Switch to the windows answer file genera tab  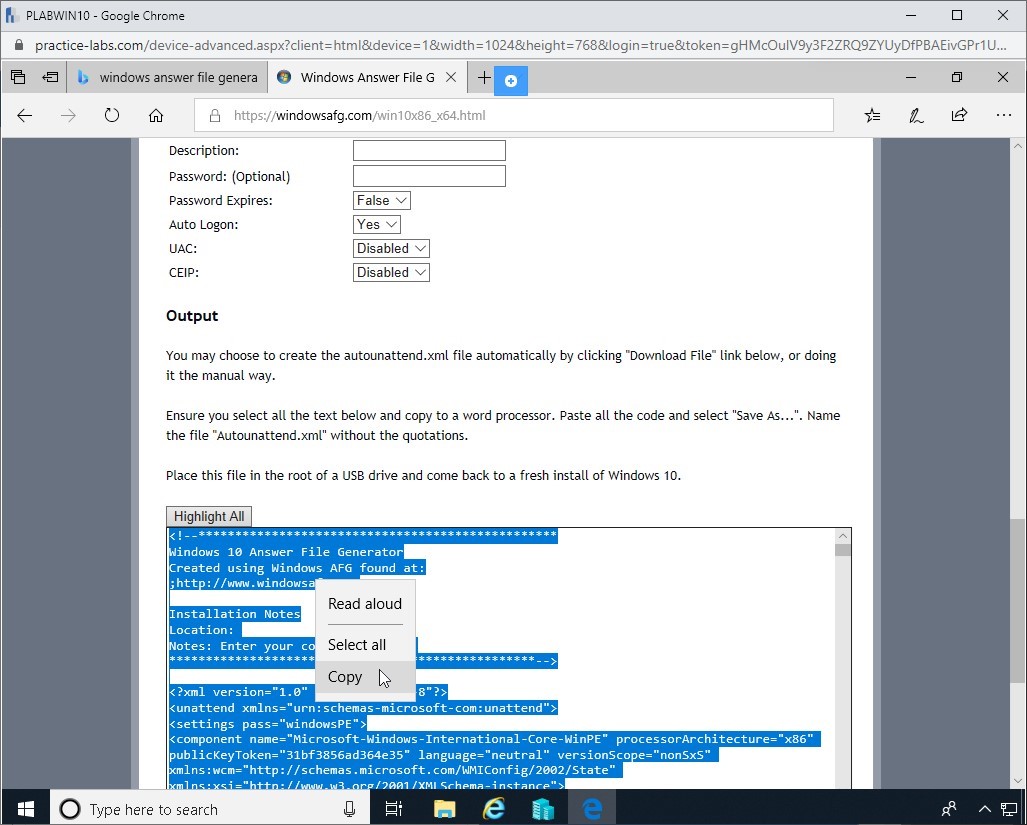pos(166,77)
